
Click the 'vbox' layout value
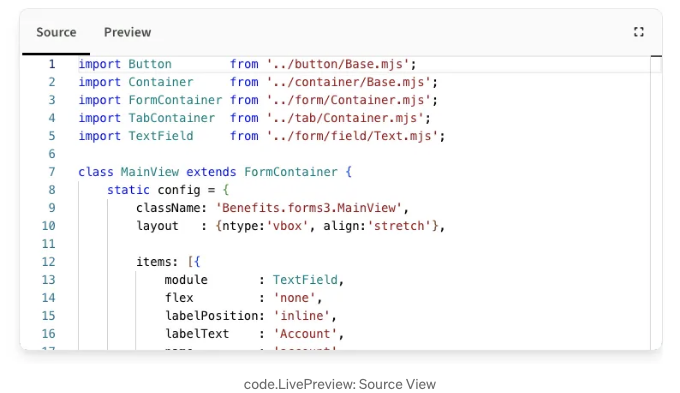coord(288,226)
